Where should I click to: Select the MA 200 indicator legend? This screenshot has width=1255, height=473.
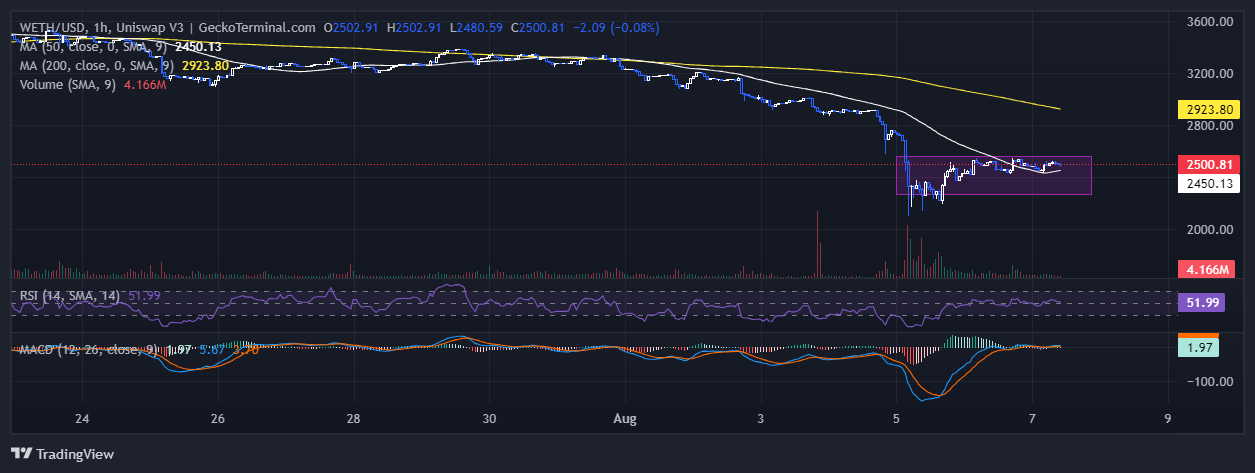(x=98, y=66)
